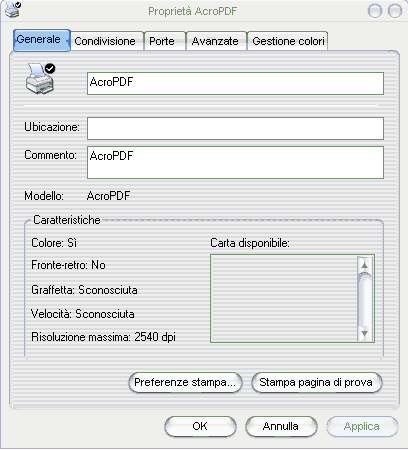Click the Applica button

coord(362,426)
